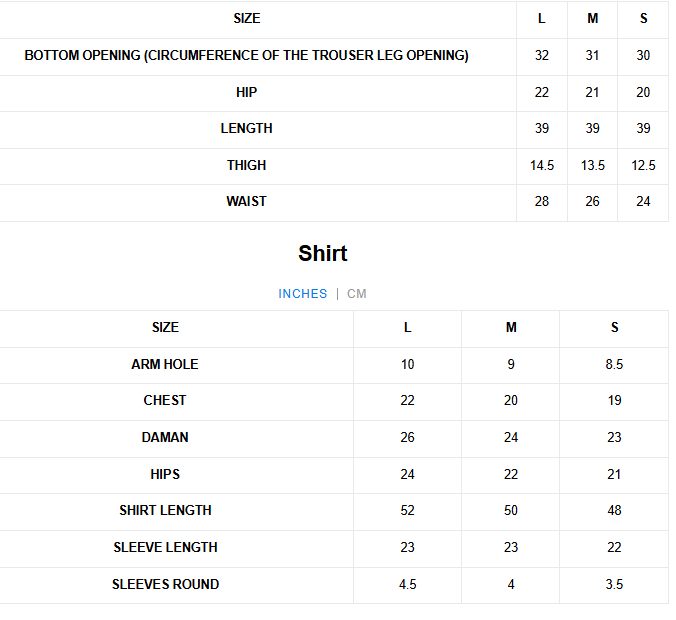Click THIGH value 14.5 for size L
This screenshot has height=620, width=676.
pyautogui.click(x=542, y=166)
